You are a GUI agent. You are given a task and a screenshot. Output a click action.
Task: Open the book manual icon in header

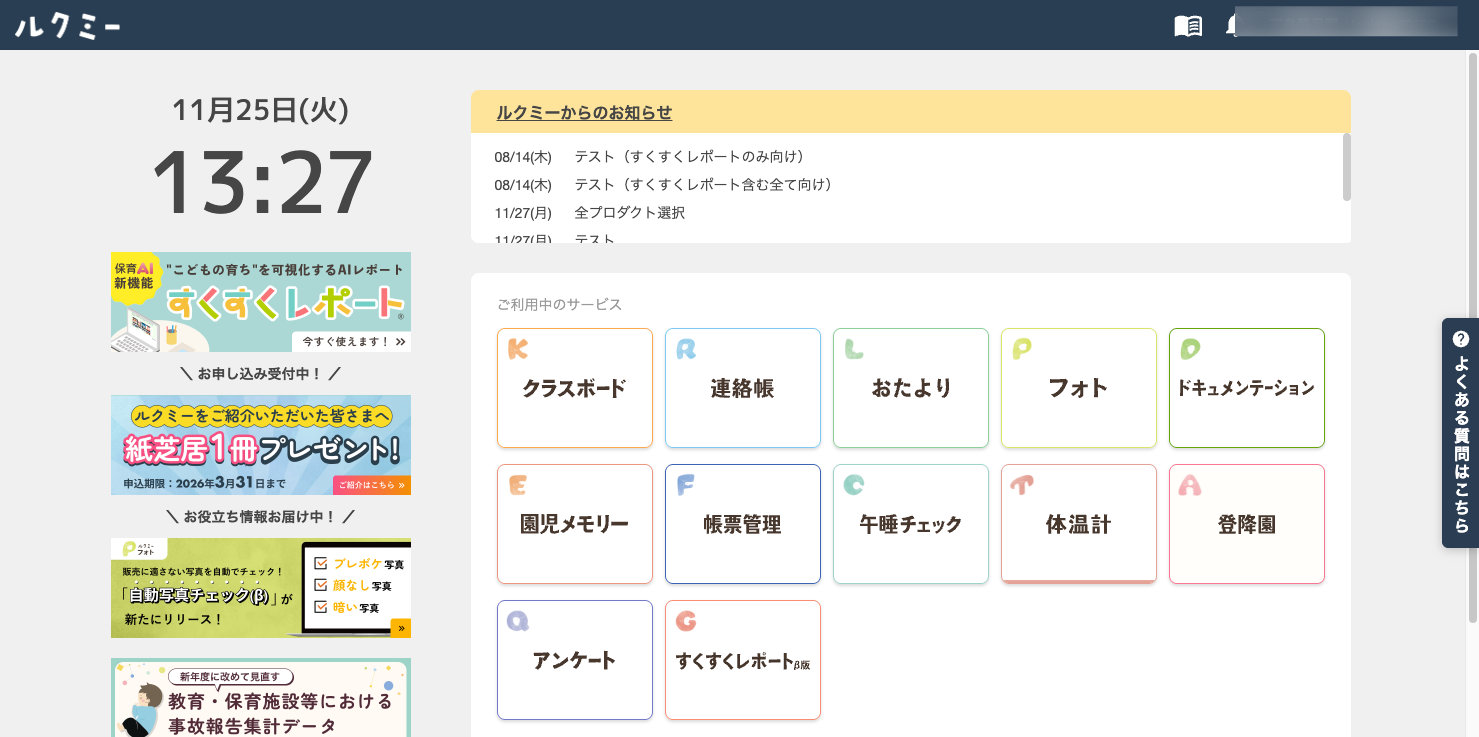click(x=1188, y=26)
